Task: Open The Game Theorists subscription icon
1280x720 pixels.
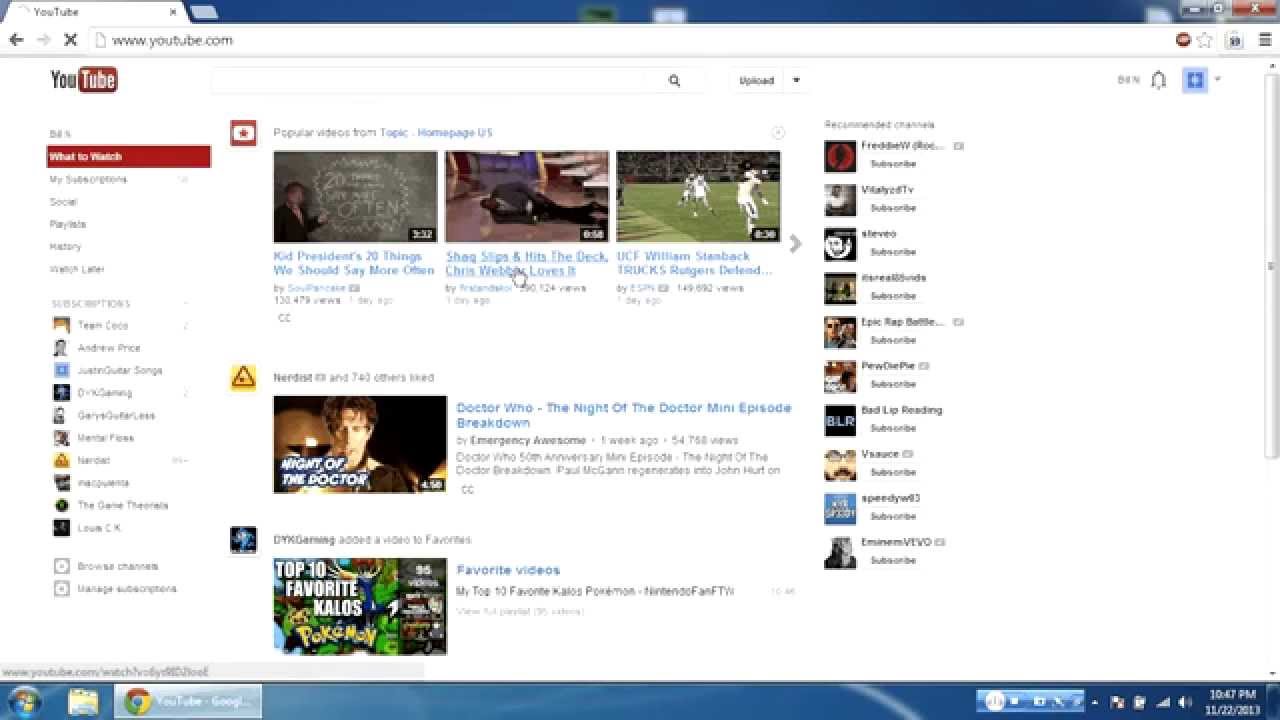Action: (x=61, y=505)
